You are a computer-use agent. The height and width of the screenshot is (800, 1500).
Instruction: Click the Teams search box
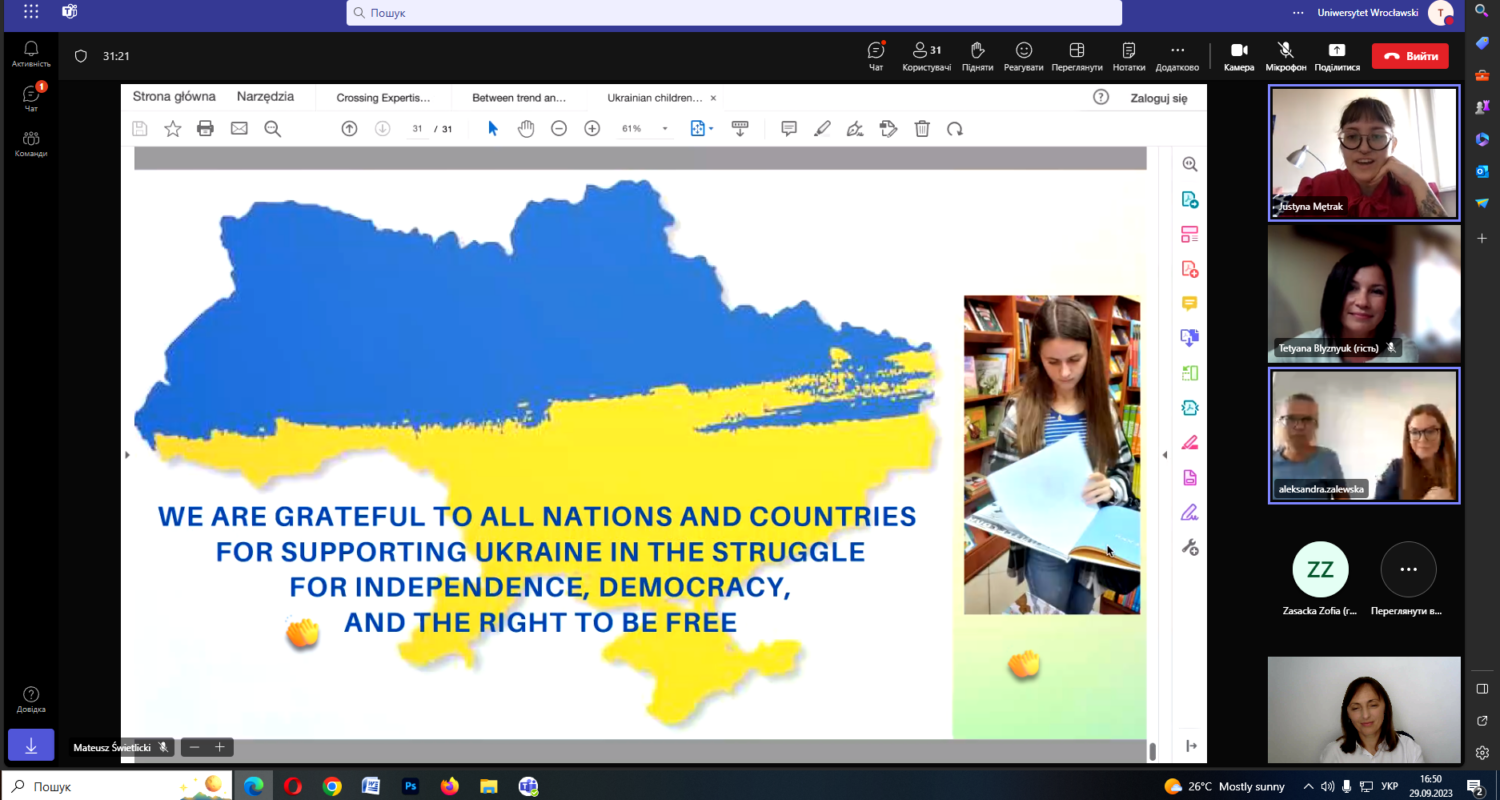point(734,13)
